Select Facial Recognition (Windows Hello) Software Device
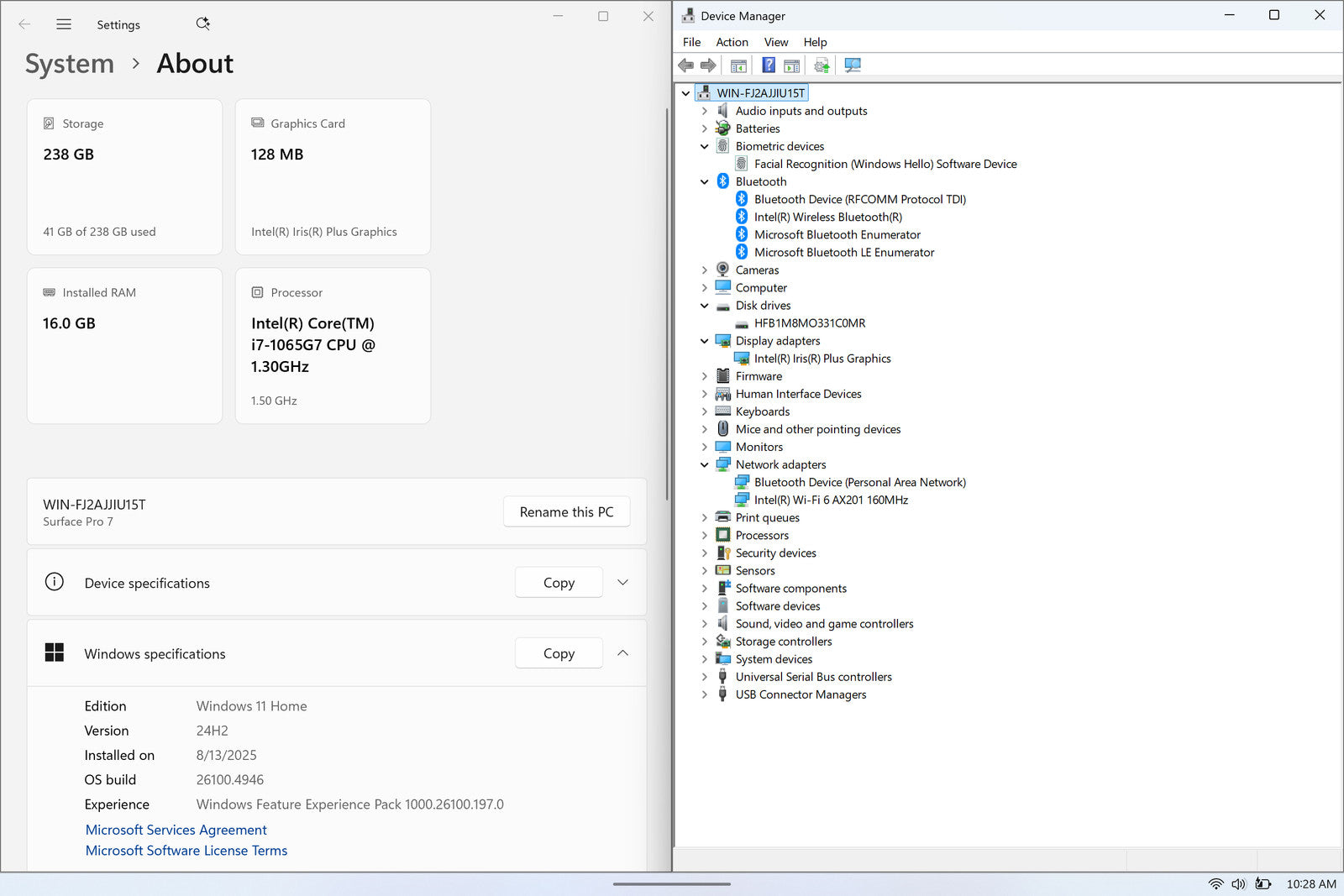The height and width of the screenshot is (896, 1344). 885,164
